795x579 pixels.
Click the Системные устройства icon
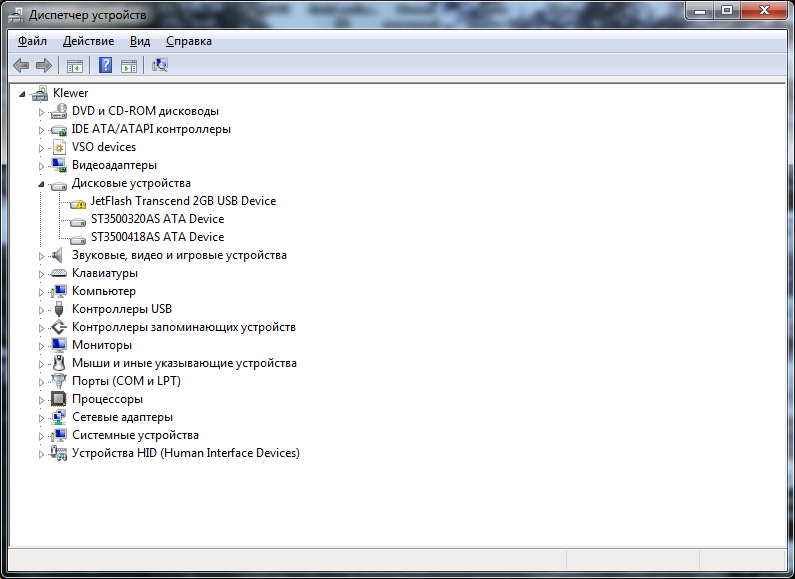pos(59,435)
